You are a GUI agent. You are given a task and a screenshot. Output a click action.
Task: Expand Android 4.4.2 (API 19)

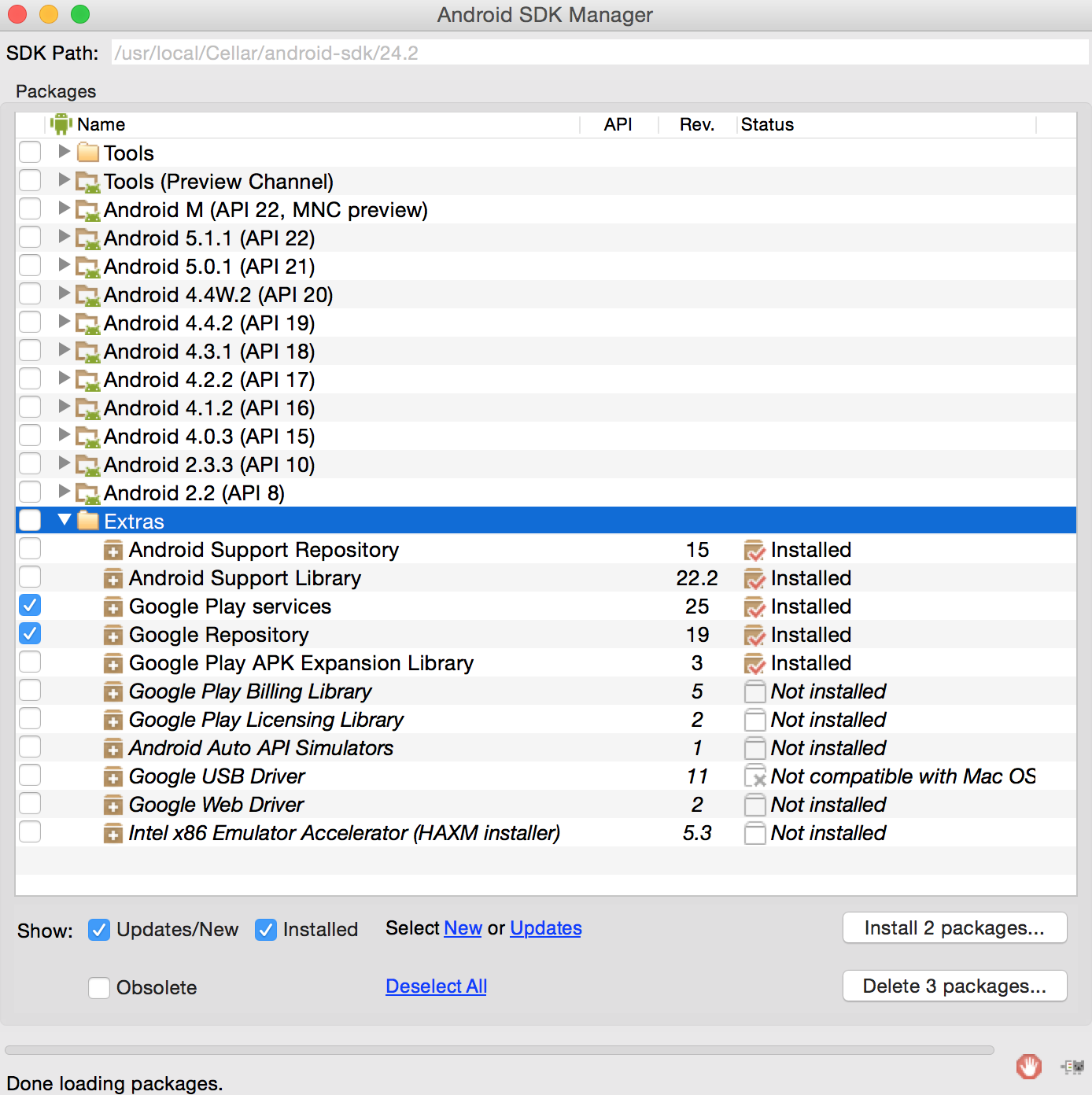click(x=63, y=323)
